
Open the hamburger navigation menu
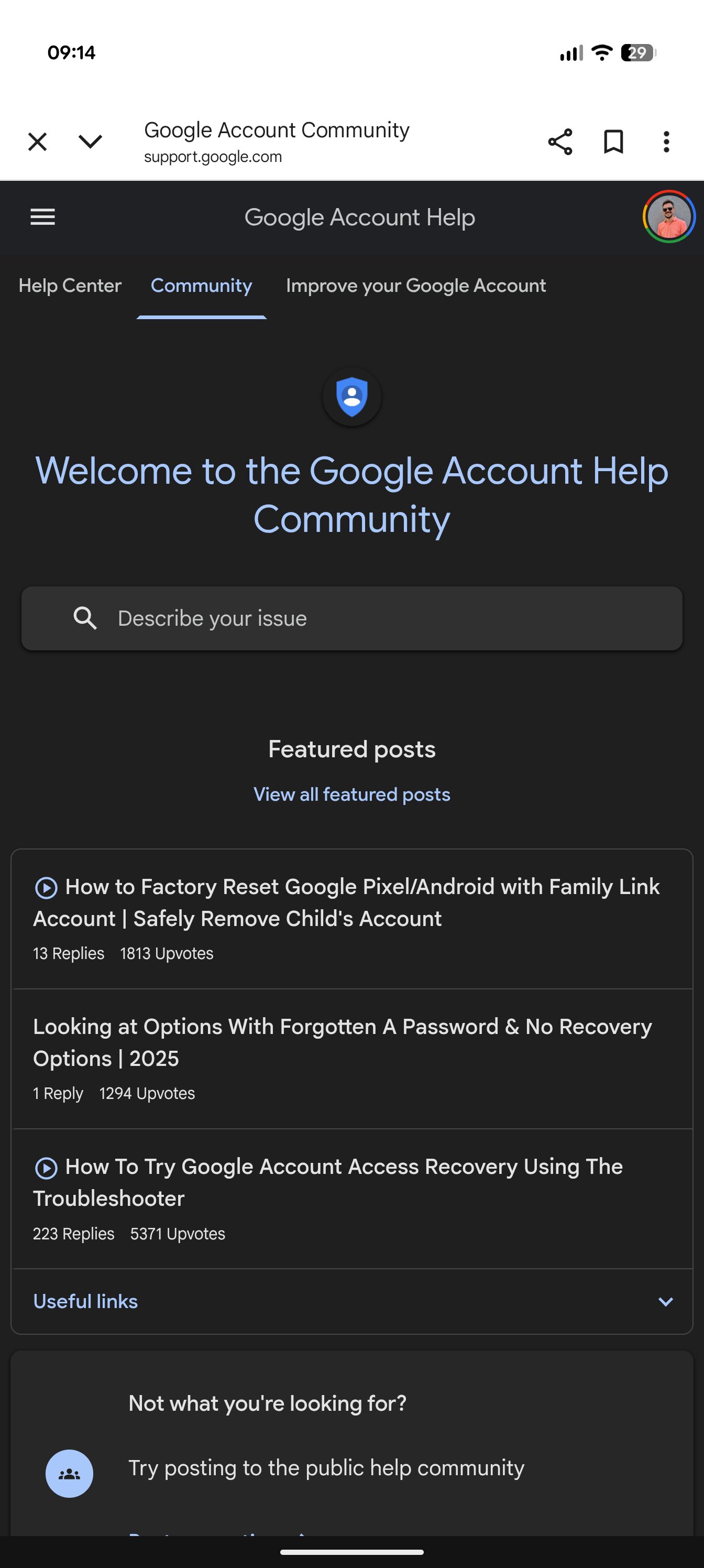point(42,217)
